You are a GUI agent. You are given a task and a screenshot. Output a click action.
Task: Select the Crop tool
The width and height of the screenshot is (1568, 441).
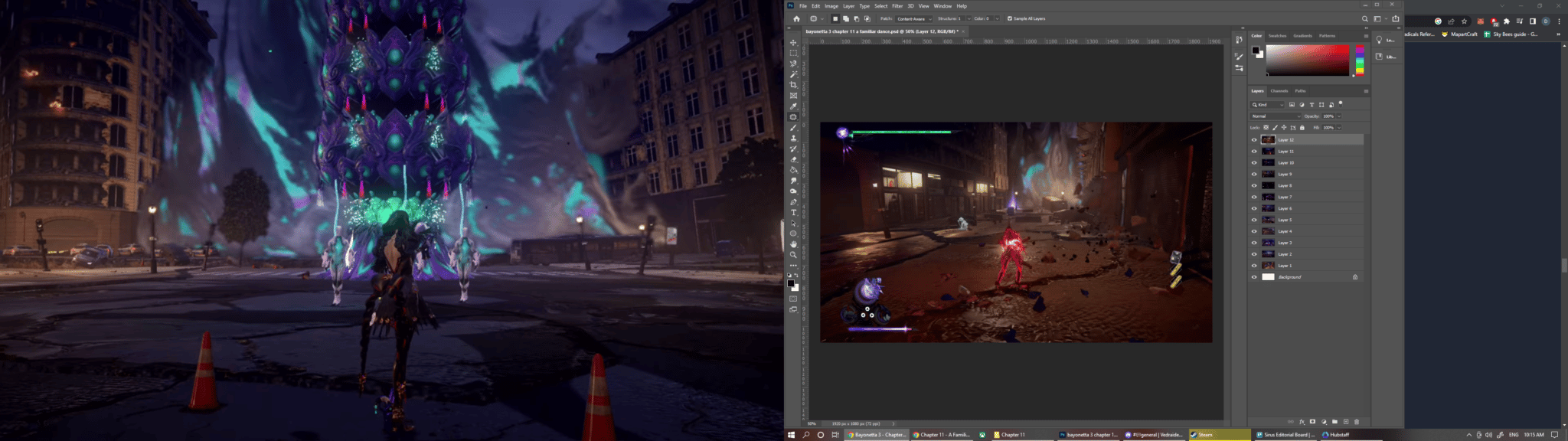(793, 85)
